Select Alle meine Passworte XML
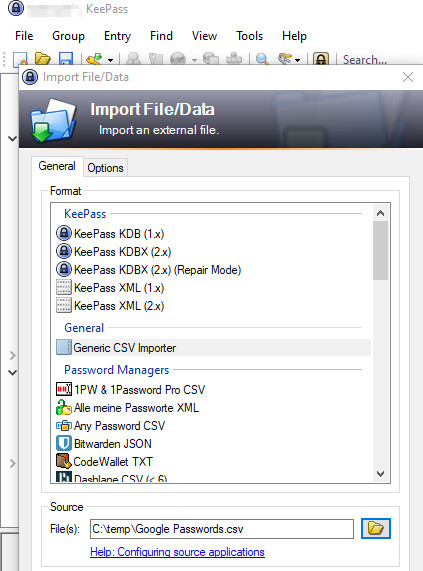 137,408
